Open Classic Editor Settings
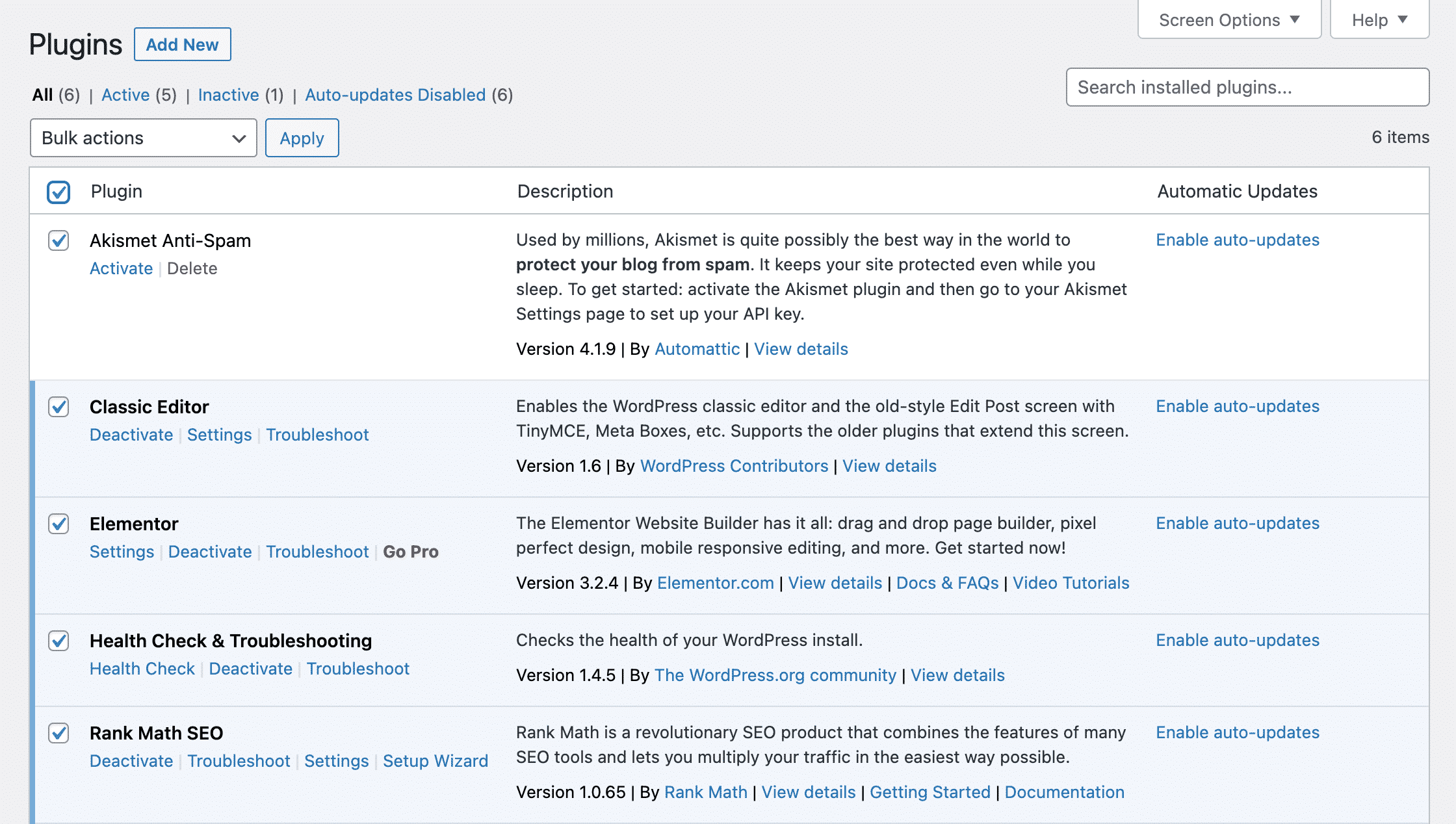The width and height of the screenshot is (1456, 824). click(219, 435)
